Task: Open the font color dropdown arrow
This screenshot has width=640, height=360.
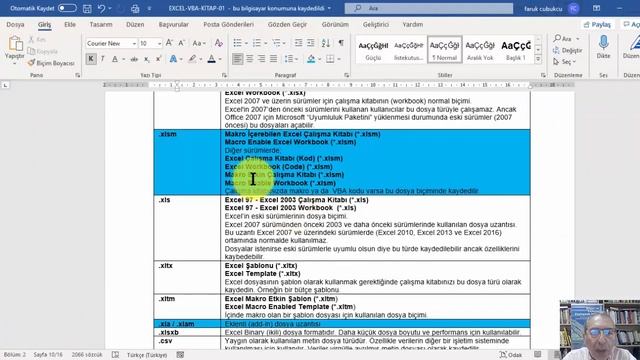Action: click(220, 60)
